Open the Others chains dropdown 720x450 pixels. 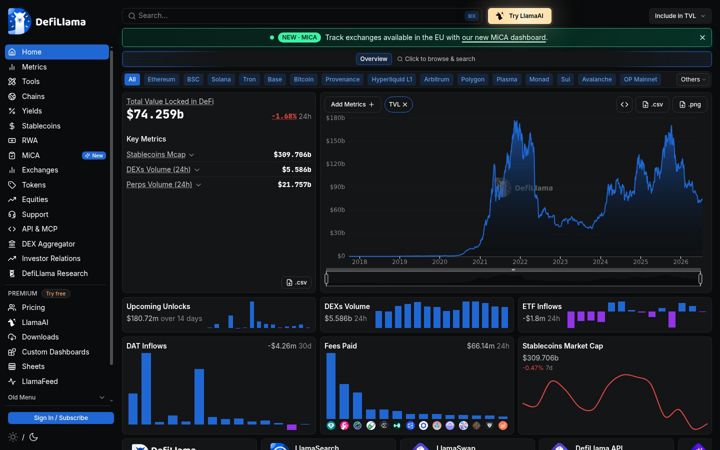[x=693, y=79]
